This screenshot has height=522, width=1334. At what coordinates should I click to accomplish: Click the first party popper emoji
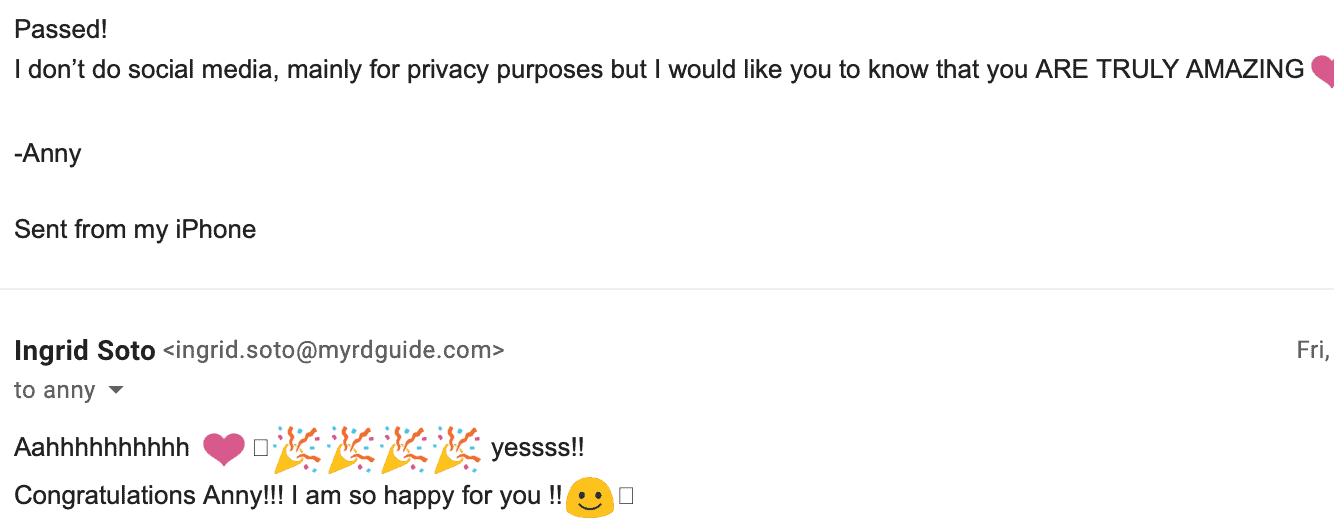(296, 448)
